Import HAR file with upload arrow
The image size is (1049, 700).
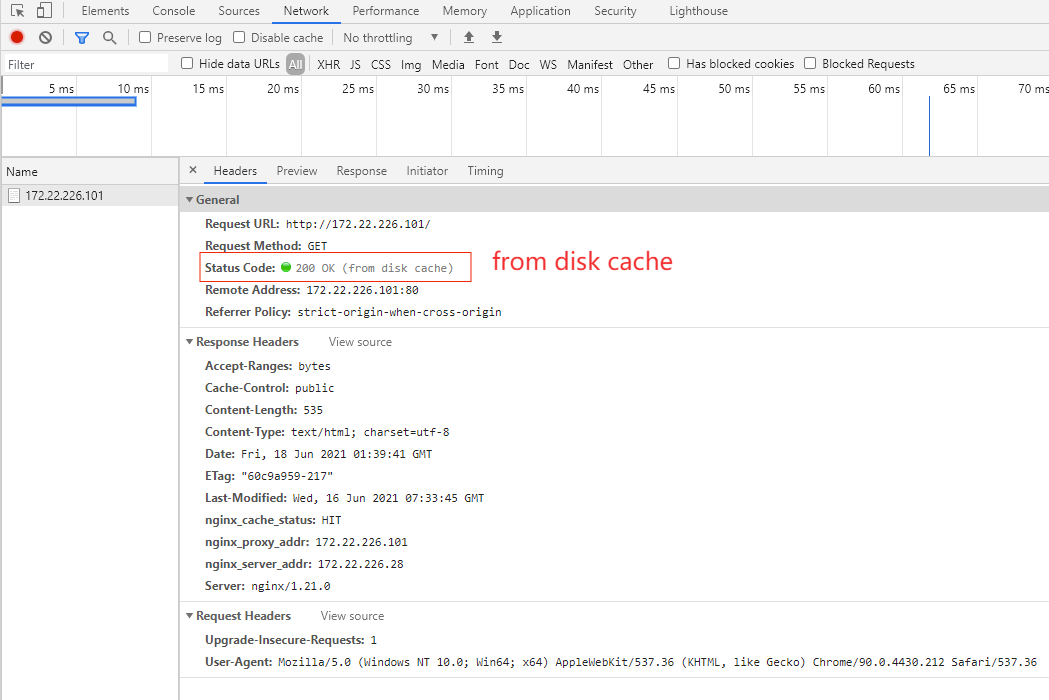click(x=469, y=37)
